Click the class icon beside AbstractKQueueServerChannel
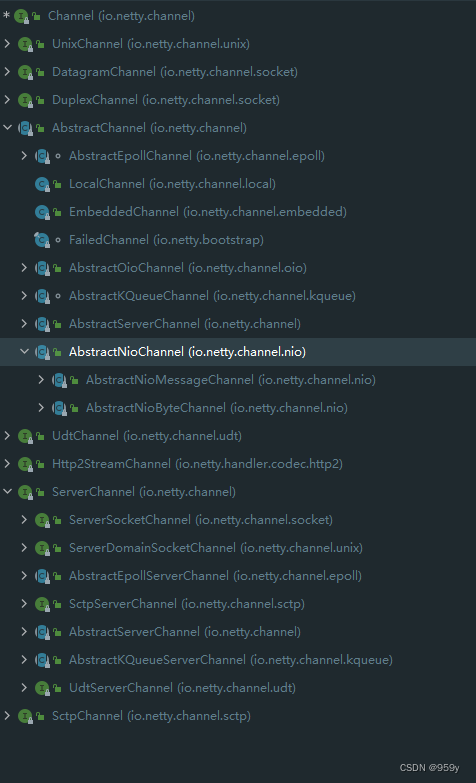 tap(42, 660)
